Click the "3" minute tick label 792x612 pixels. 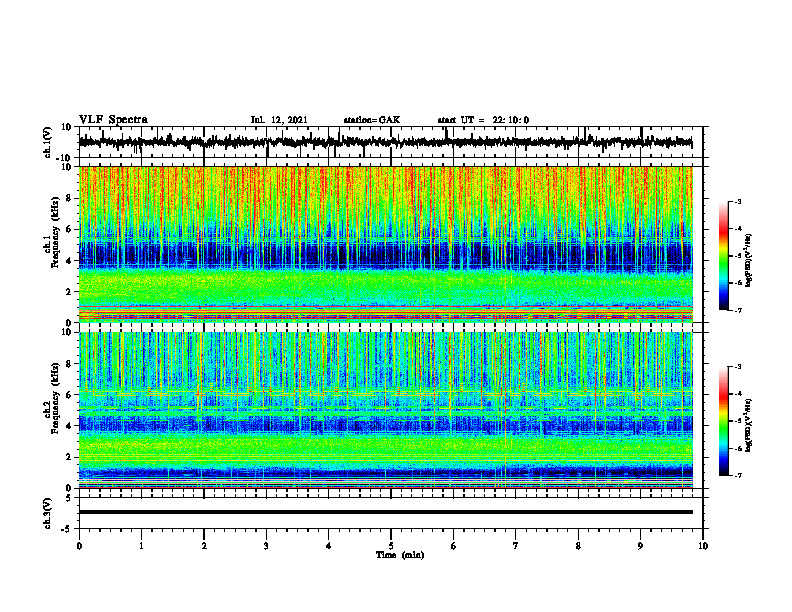[266, 546]
